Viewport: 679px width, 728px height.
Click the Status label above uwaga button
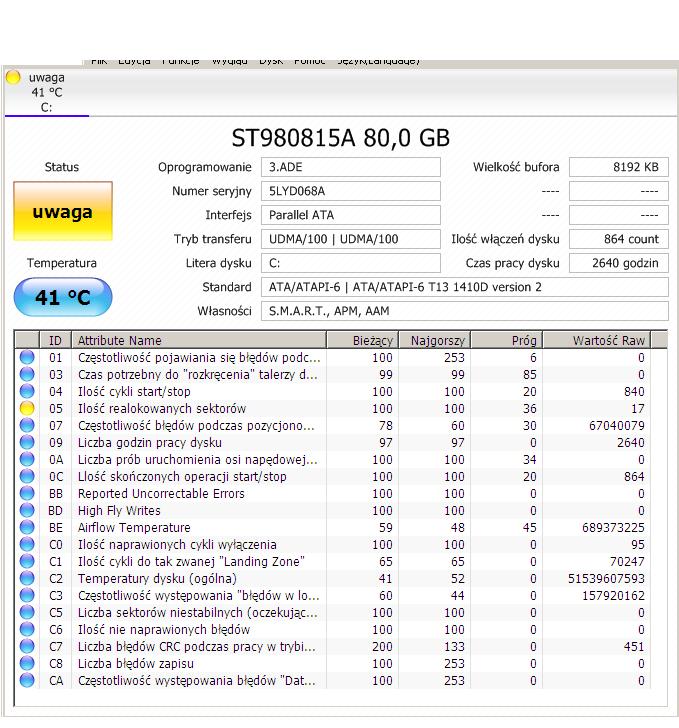click(x=62, y=167)
